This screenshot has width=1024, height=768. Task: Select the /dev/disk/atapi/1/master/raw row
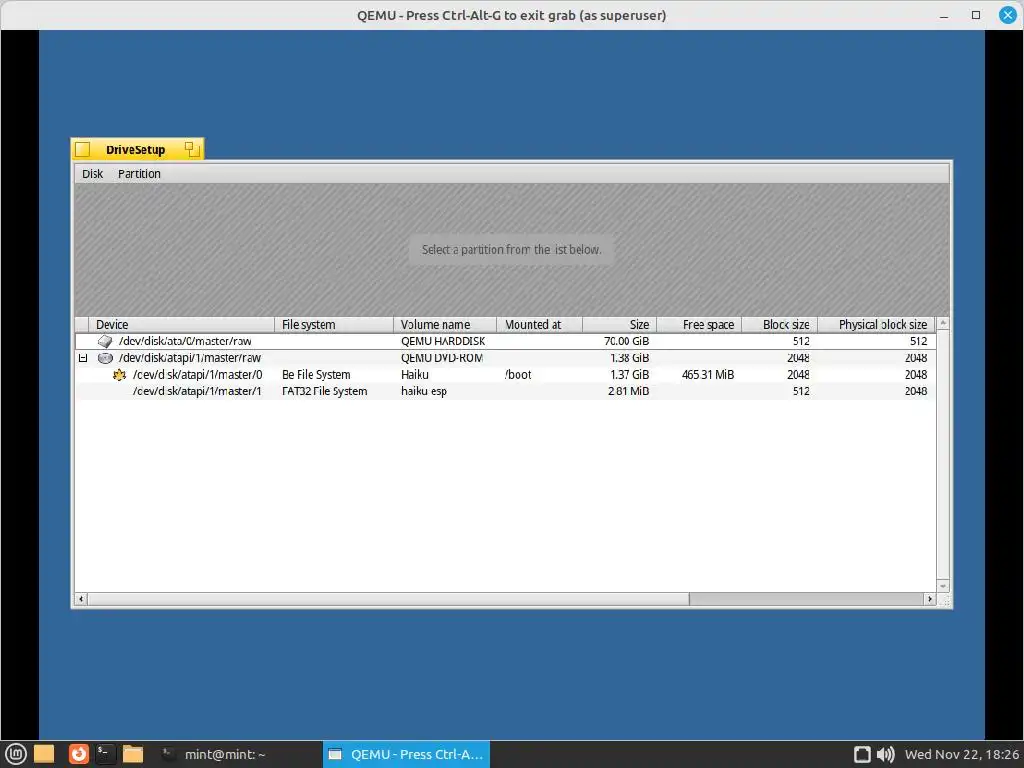[x=505, y=358]
